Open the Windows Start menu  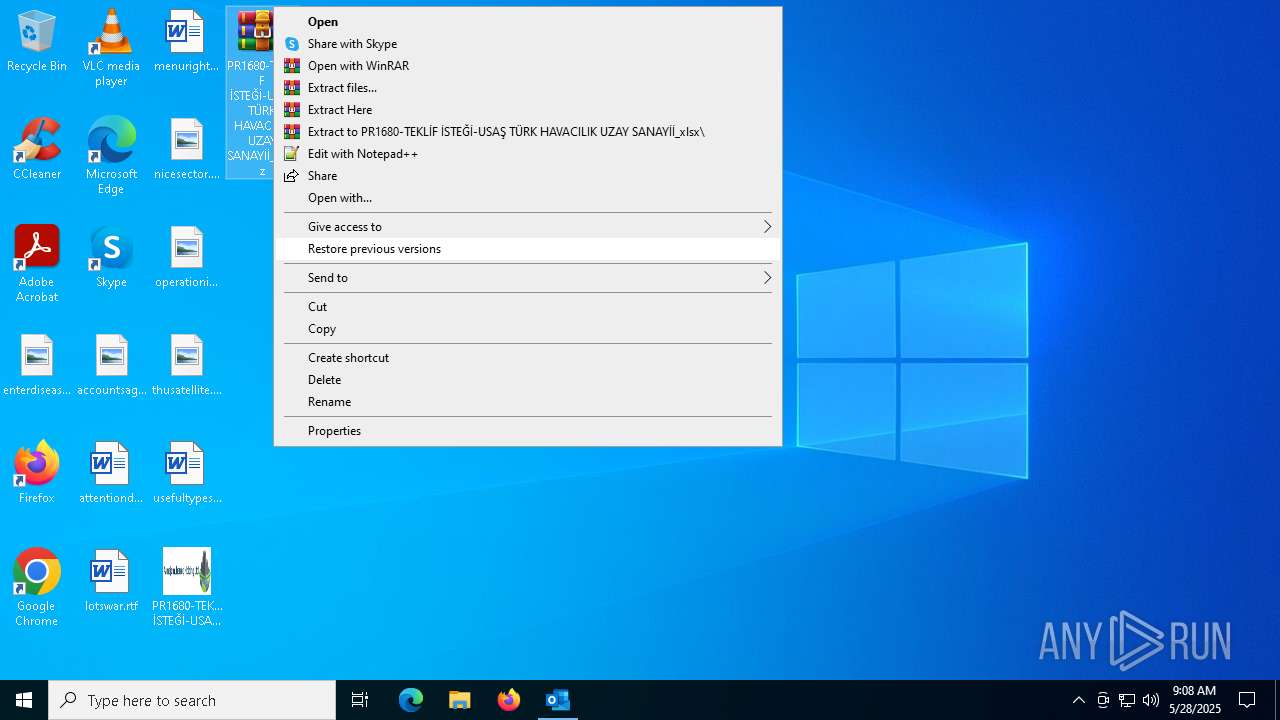point(24,700)
